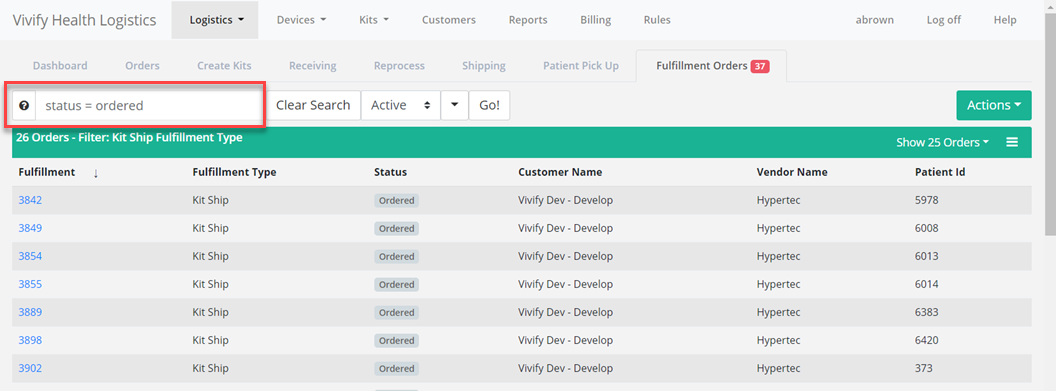Switch to the Shipping tab

tap(484, 65)
